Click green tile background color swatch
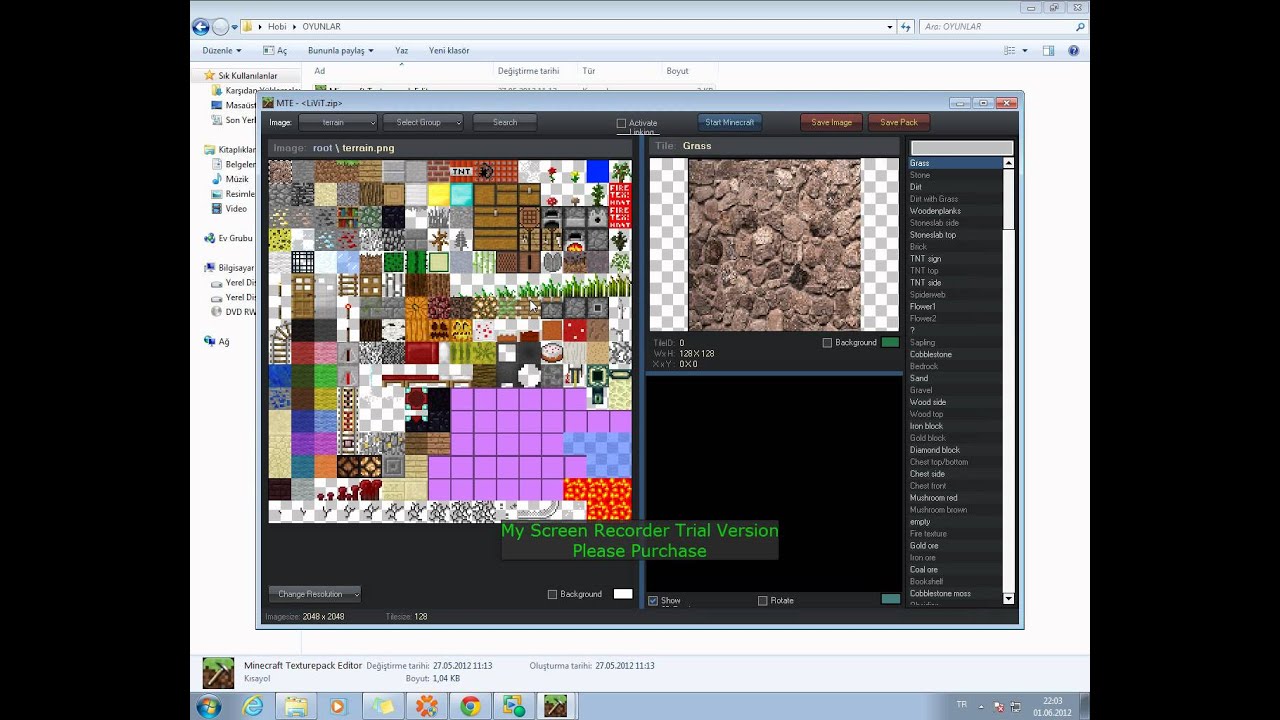 [x=890, y=343]
